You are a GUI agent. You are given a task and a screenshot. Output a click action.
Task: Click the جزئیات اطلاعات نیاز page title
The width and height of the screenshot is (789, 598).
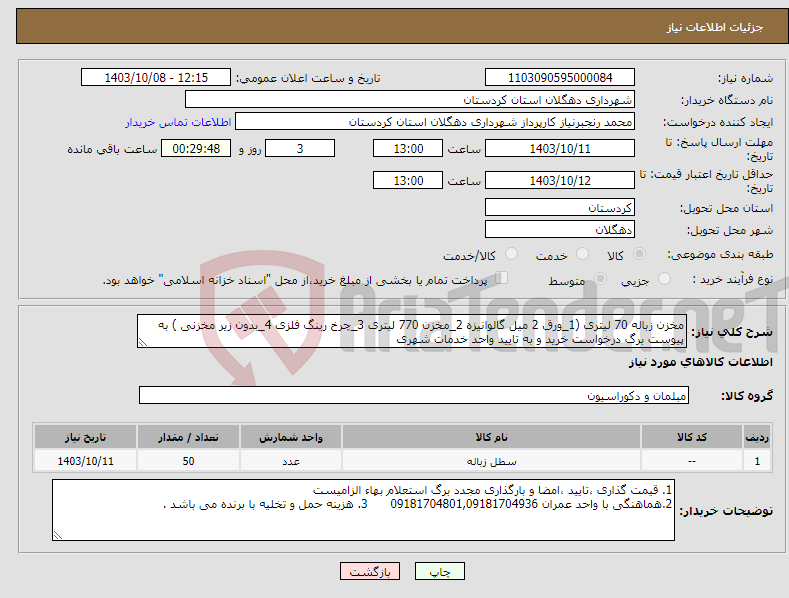coord(715,27)
